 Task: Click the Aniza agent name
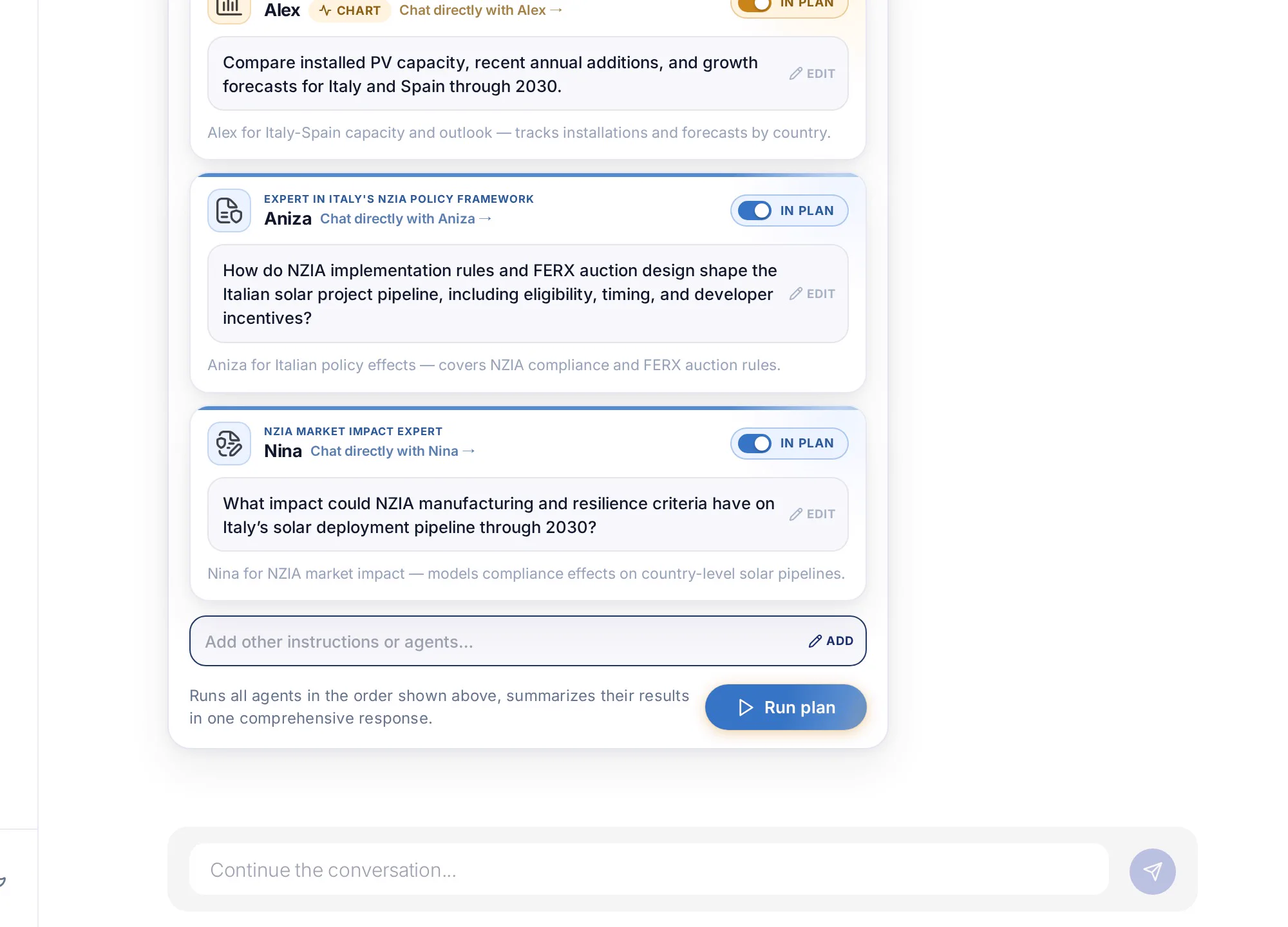point(288,219)
